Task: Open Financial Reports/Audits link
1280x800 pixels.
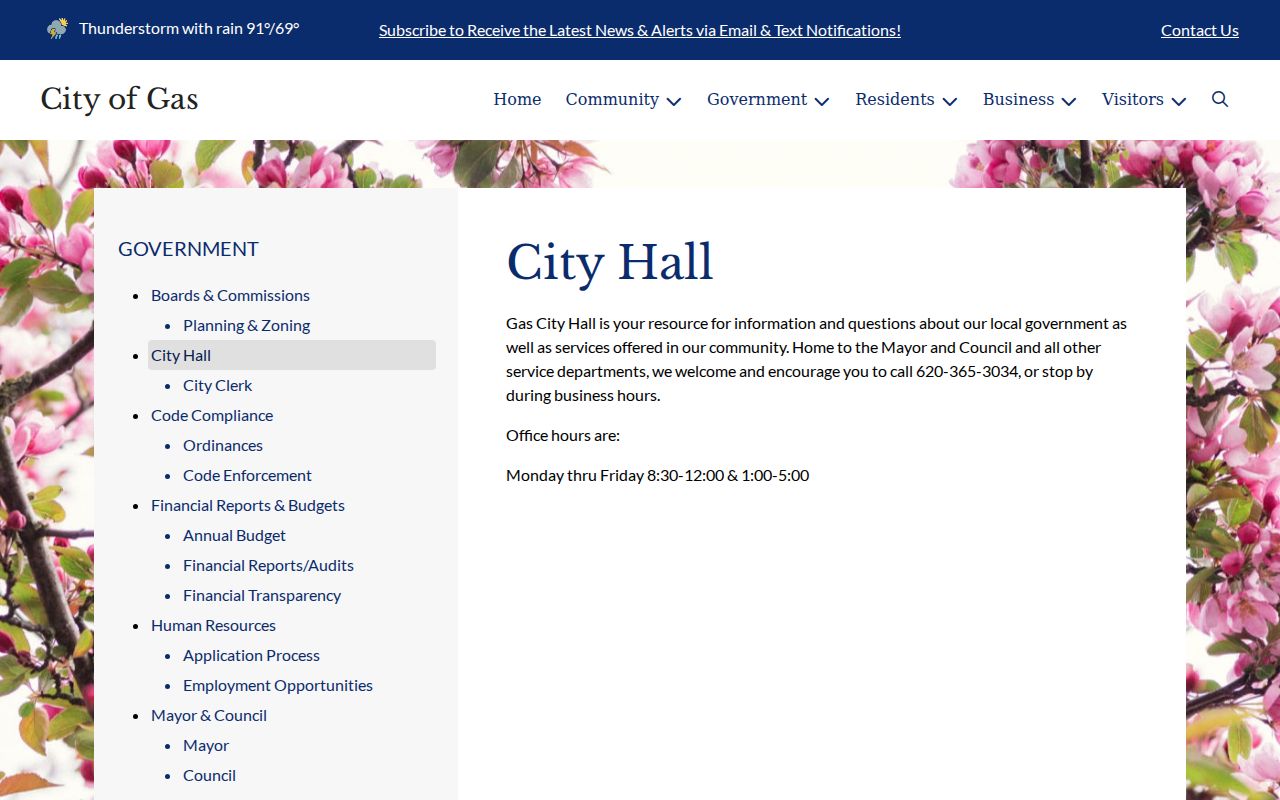Action: [x=268, y=565]
